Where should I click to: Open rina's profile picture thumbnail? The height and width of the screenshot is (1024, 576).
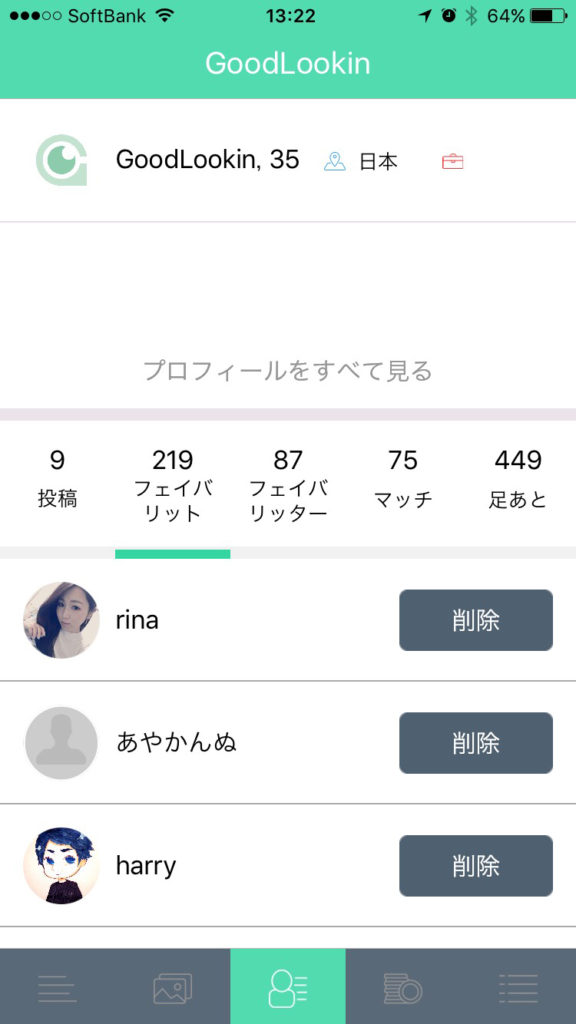pyautogui.click(x=60, y=620)
